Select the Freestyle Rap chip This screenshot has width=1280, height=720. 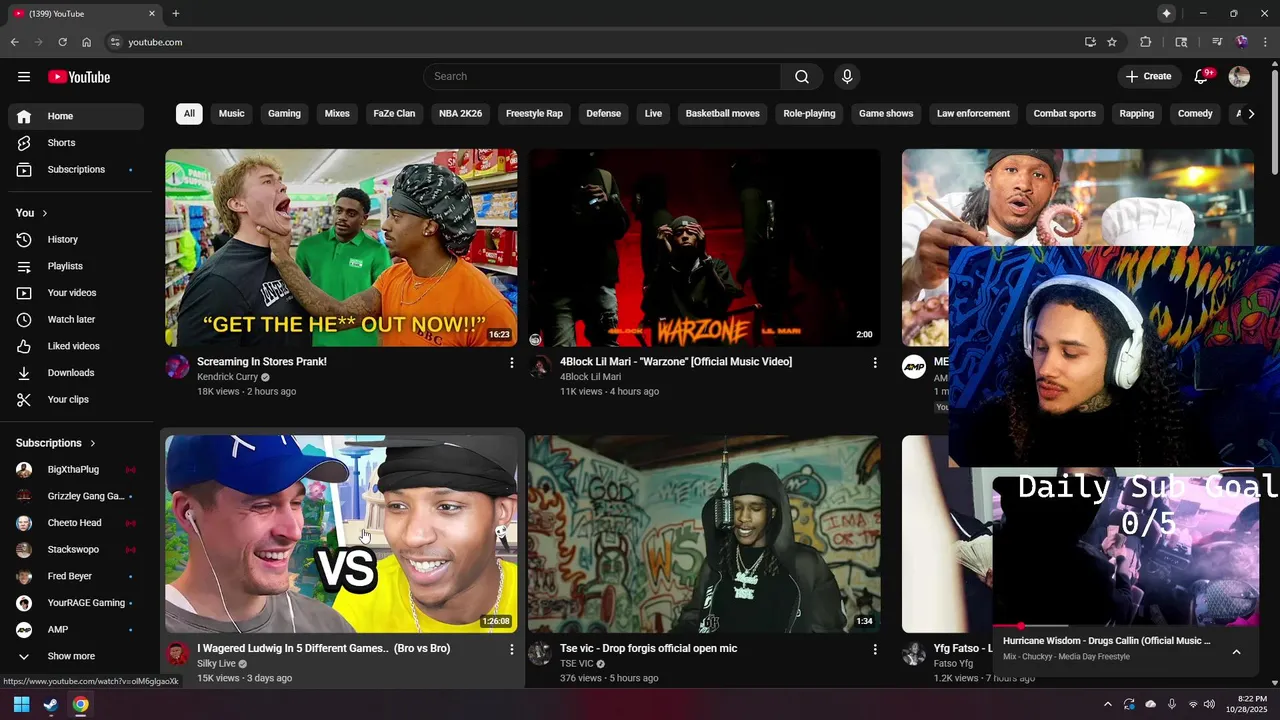[534, 114]
